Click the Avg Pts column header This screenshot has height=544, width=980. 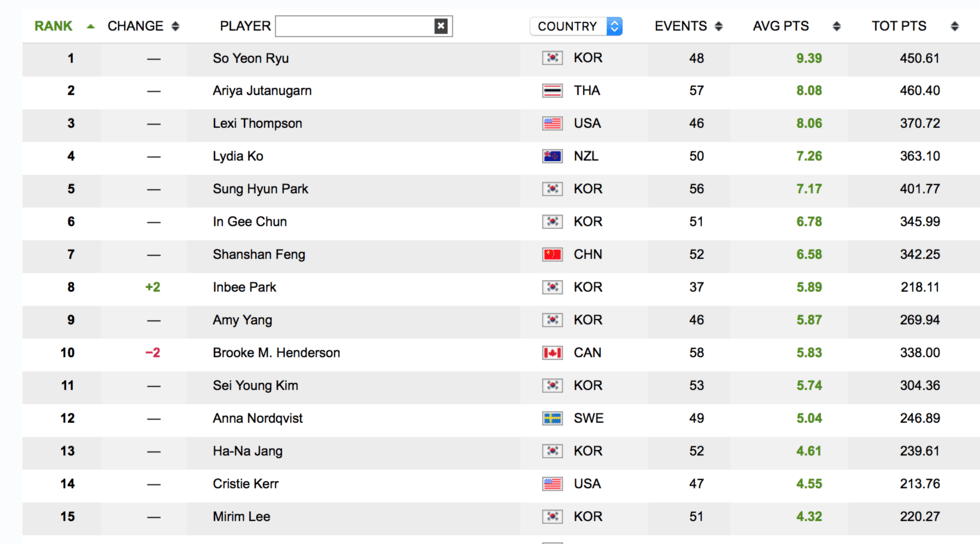[781, 26]
